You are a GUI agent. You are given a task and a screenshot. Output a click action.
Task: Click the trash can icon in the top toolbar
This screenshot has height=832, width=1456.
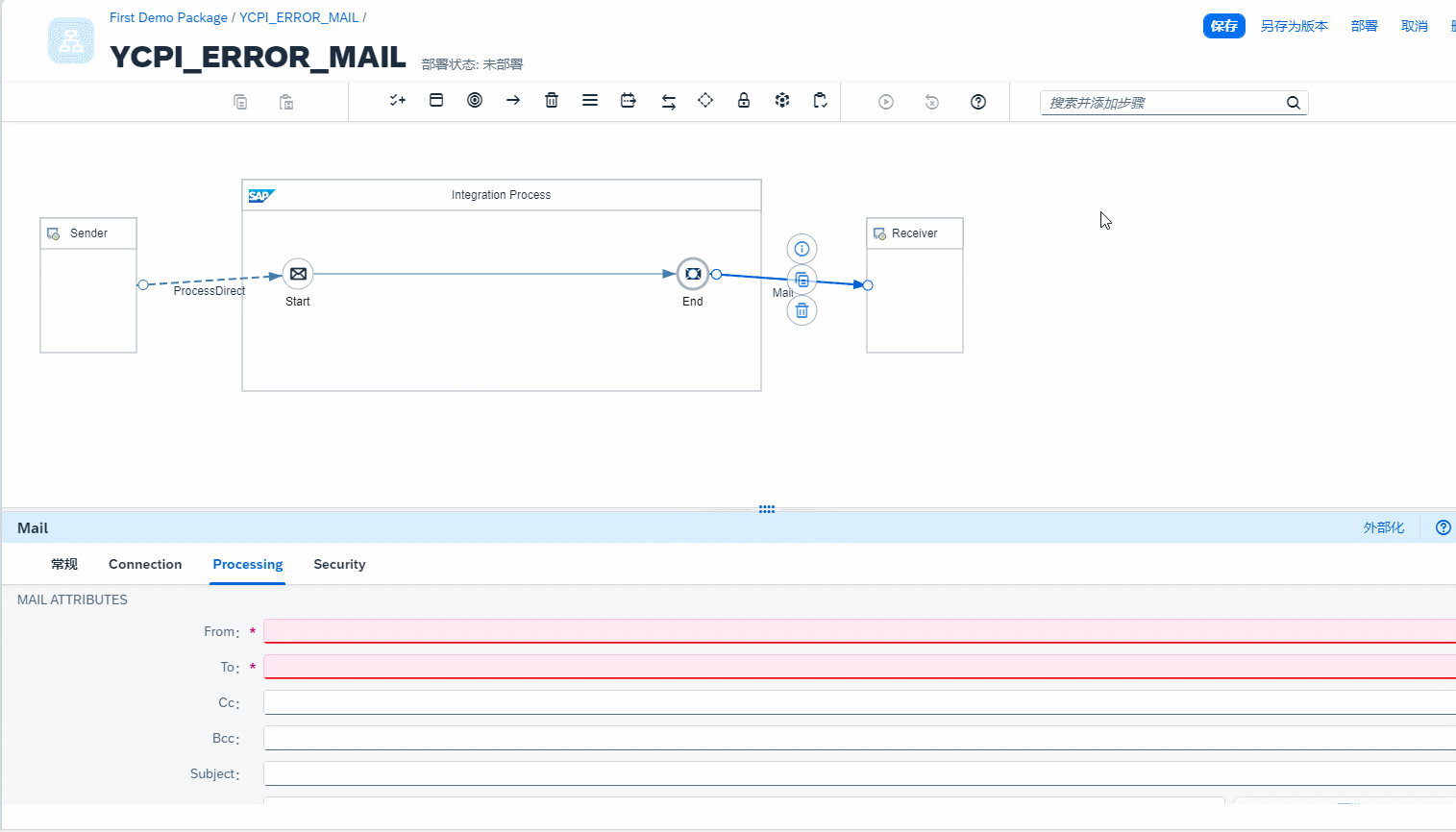(x=552, y=101)
